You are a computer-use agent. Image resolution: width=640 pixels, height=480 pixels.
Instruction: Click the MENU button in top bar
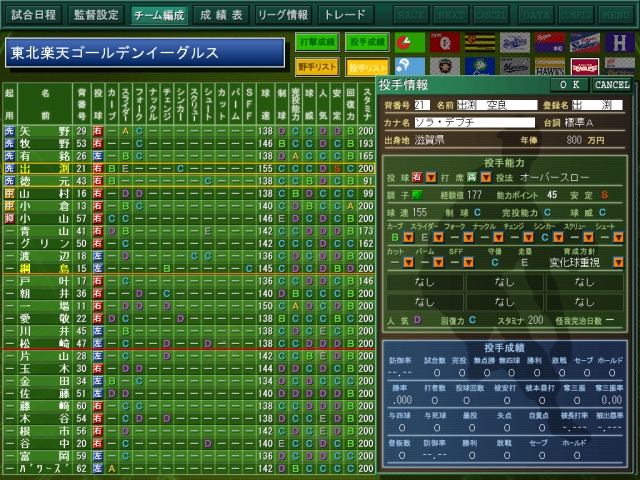[x=616, y=15]
